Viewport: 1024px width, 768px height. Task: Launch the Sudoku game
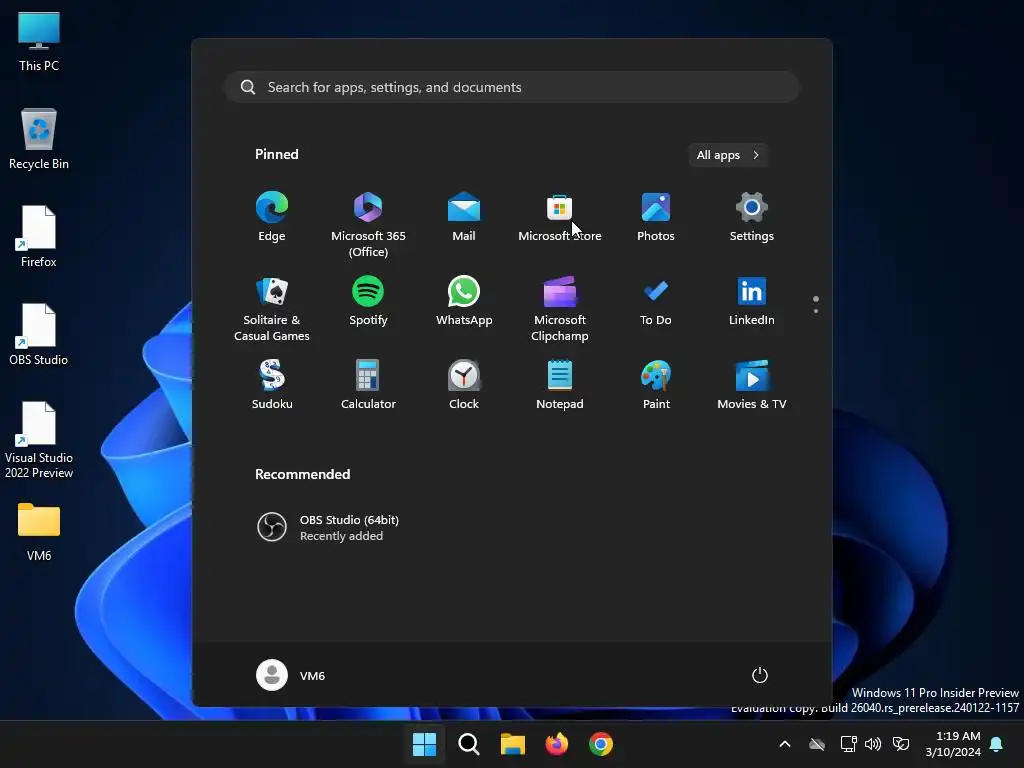(x=272, y=385)
